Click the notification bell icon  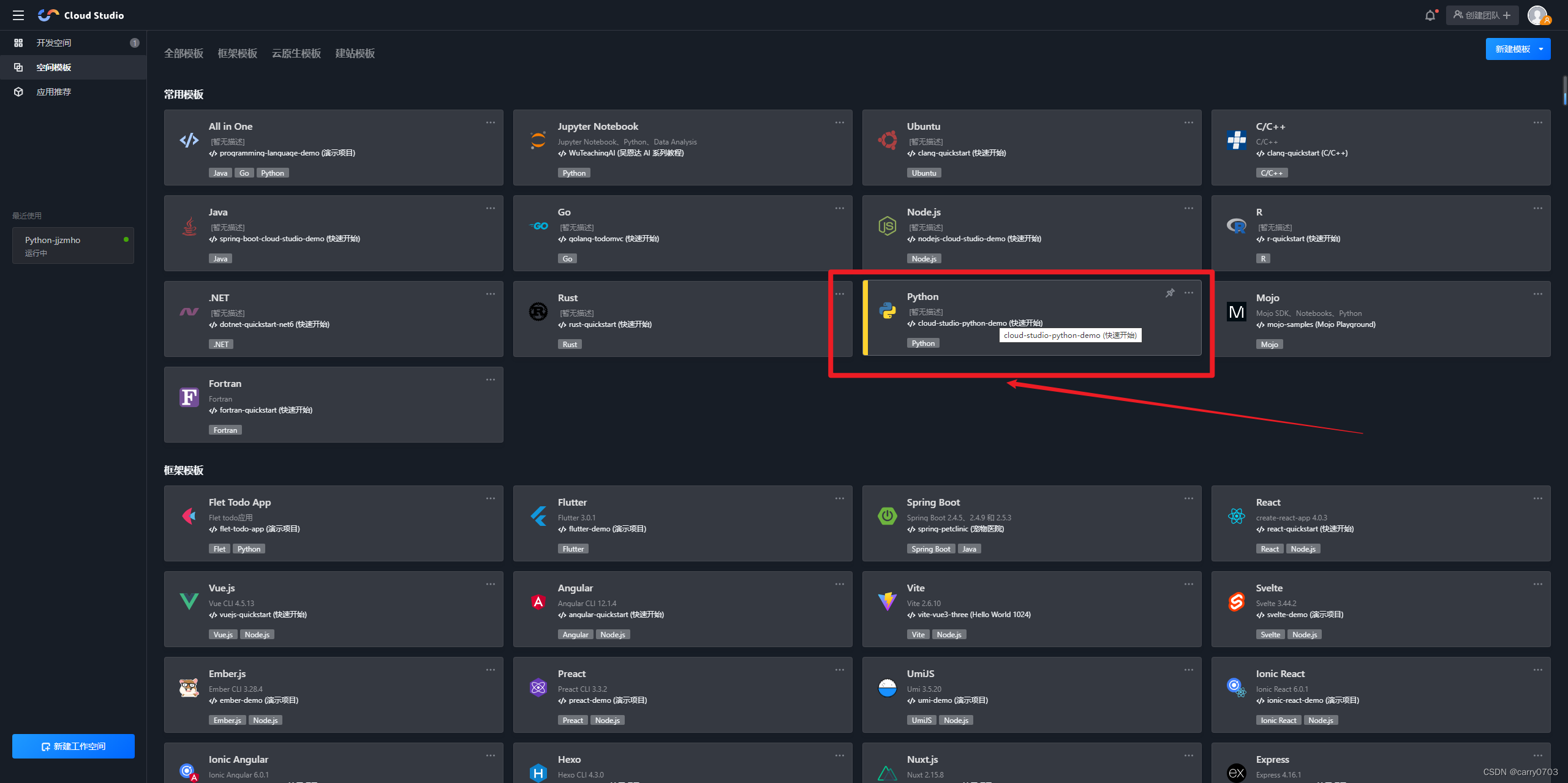1430,15
